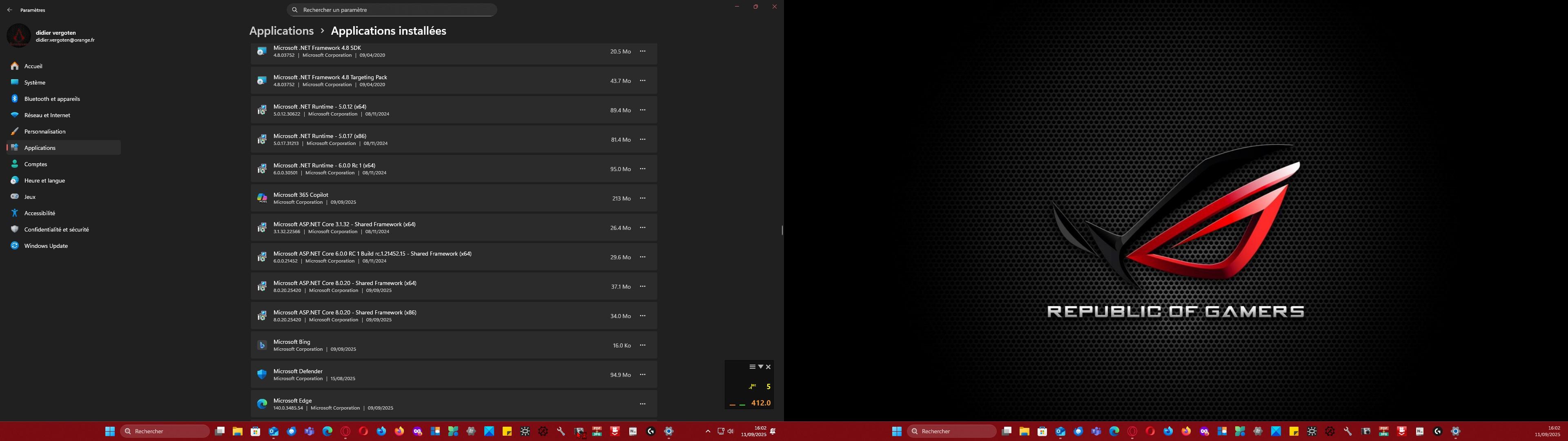Click the overlay widget down-triangle button
Screen dimensions: 1568x441
760,367
